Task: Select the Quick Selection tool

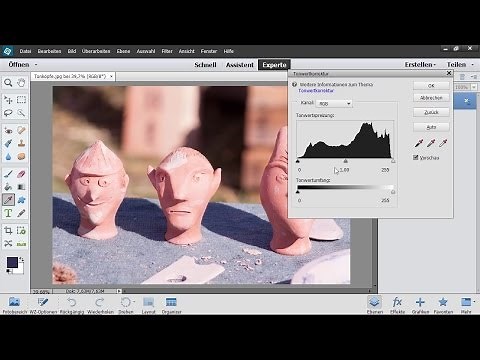Action: (x=21, y=113)
